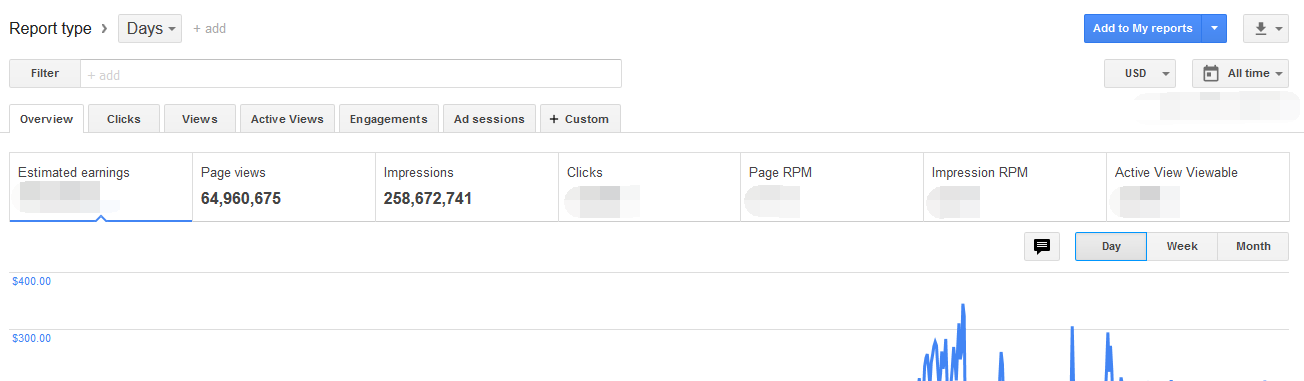Open the download report icon menu
The width and height of the screenshot is (1304, 381).
(x=1265, y=28)
